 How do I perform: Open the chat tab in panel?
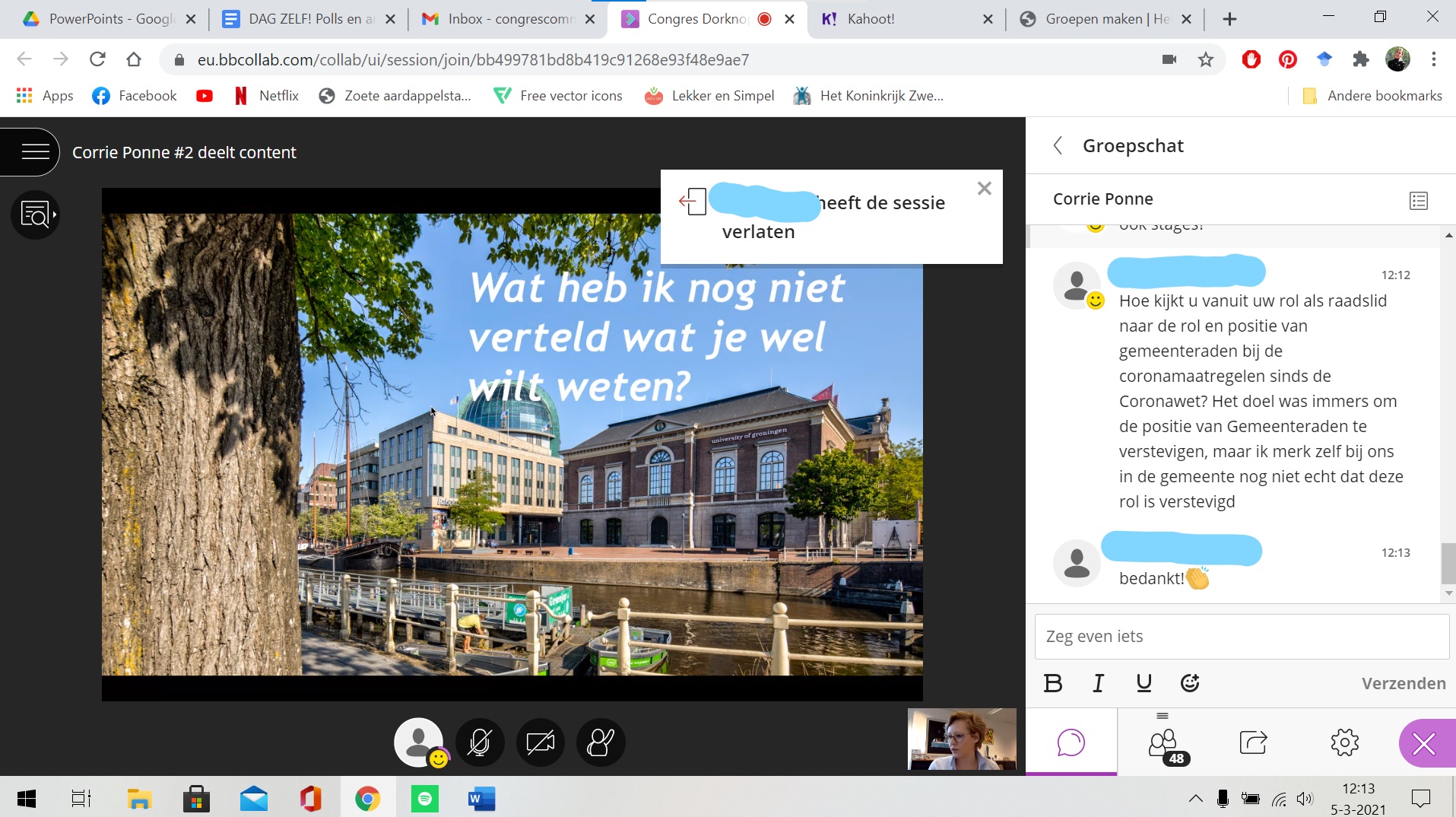1071,742
